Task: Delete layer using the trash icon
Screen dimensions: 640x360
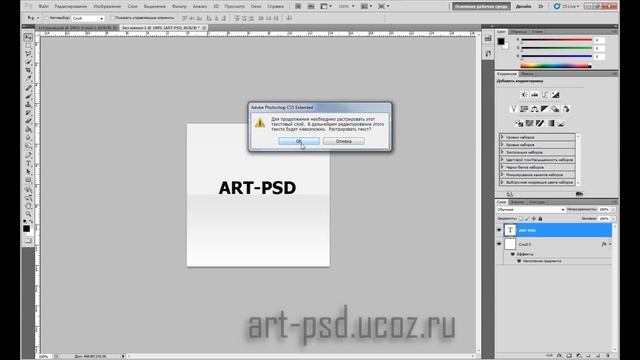Action: click(608, 356)
